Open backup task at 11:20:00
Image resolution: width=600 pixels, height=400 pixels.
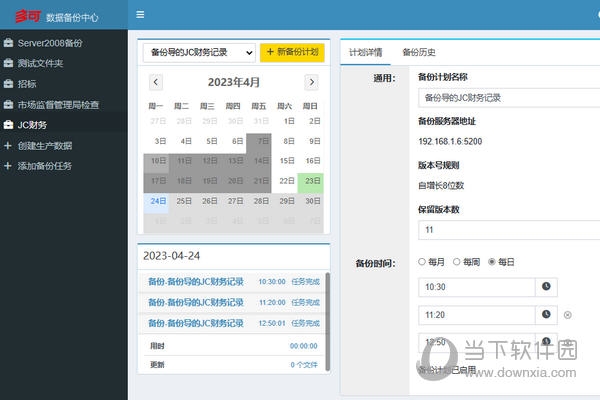[234, 302]
